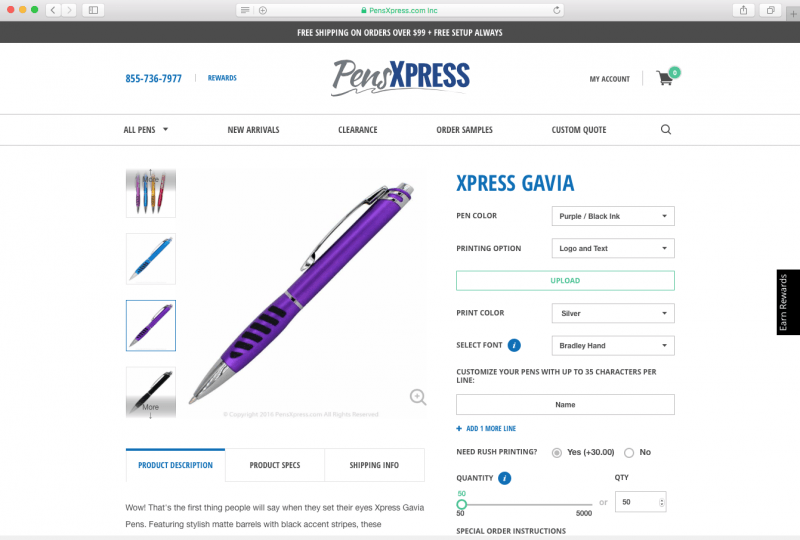Click the zoom-in icon on pen image
This screenshot has width=800, height=540.
point(418,397)
